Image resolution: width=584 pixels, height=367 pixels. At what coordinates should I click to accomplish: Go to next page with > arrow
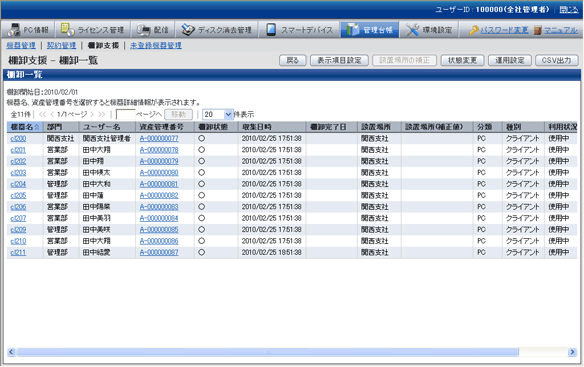(92, 114)
